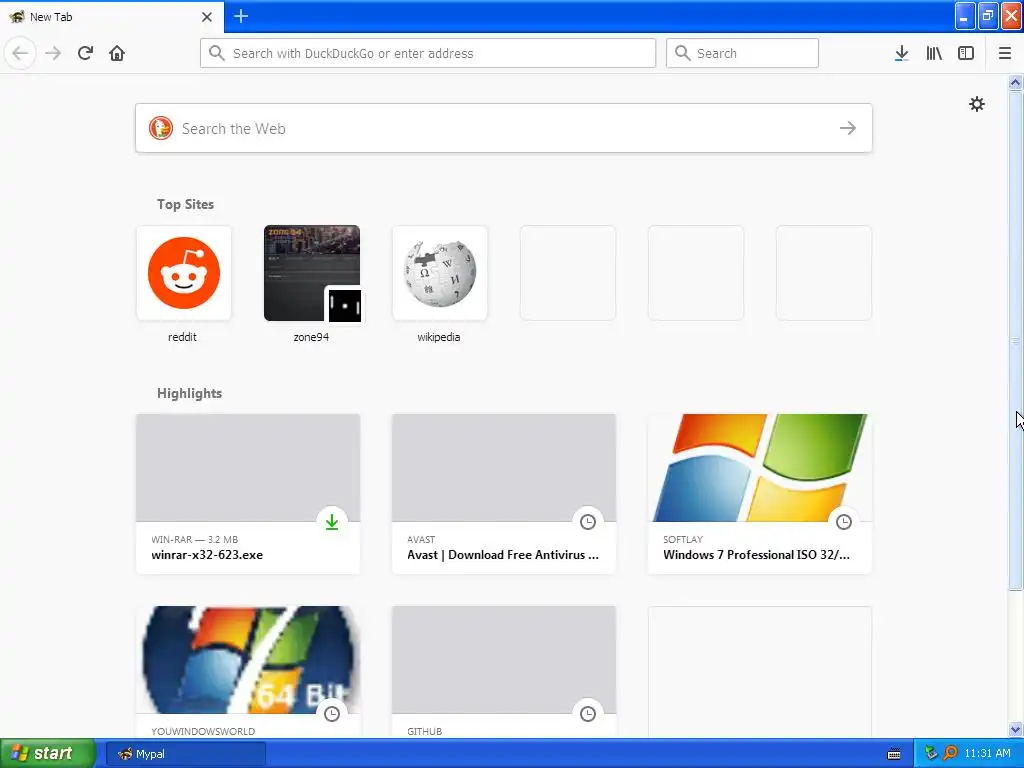Screen dimensions: 1024x768
Task: Close the New Tab tab
Action: [206, 17]
